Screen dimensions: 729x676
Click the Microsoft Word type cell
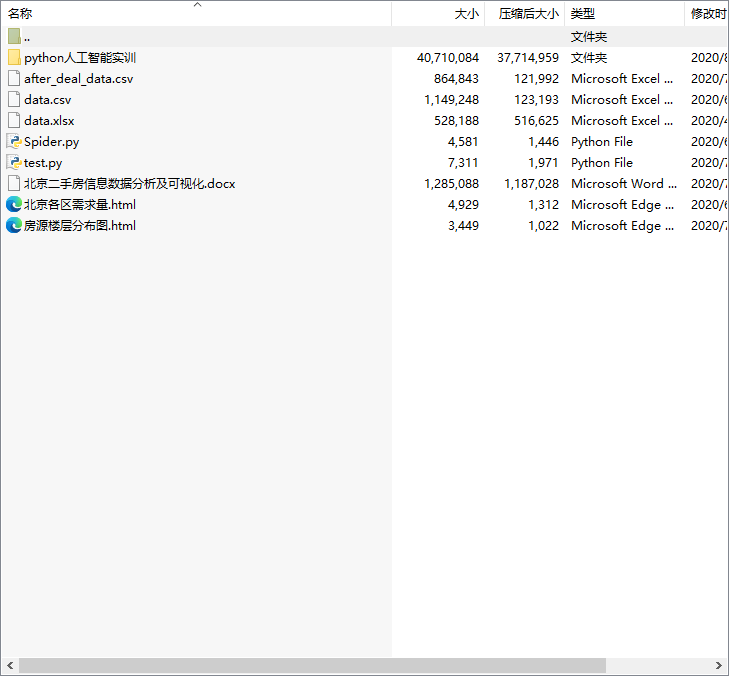tap(623, 183)
